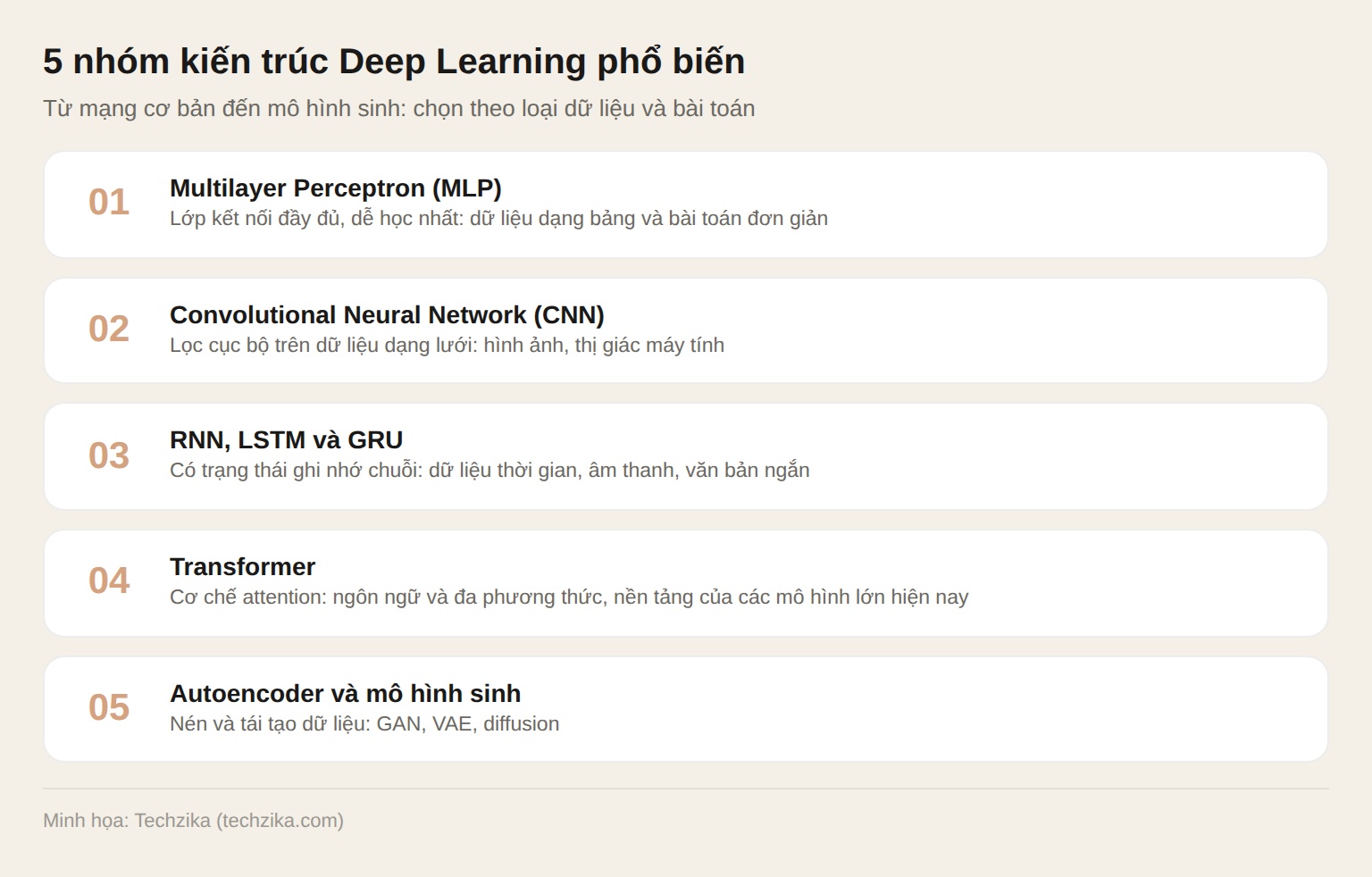This screenshot has width=1372, height=877.
Task: Click the subtitle starting "Từ mạng cơ bản đến mô hình sinh"
Action: (x=399, y=109)
